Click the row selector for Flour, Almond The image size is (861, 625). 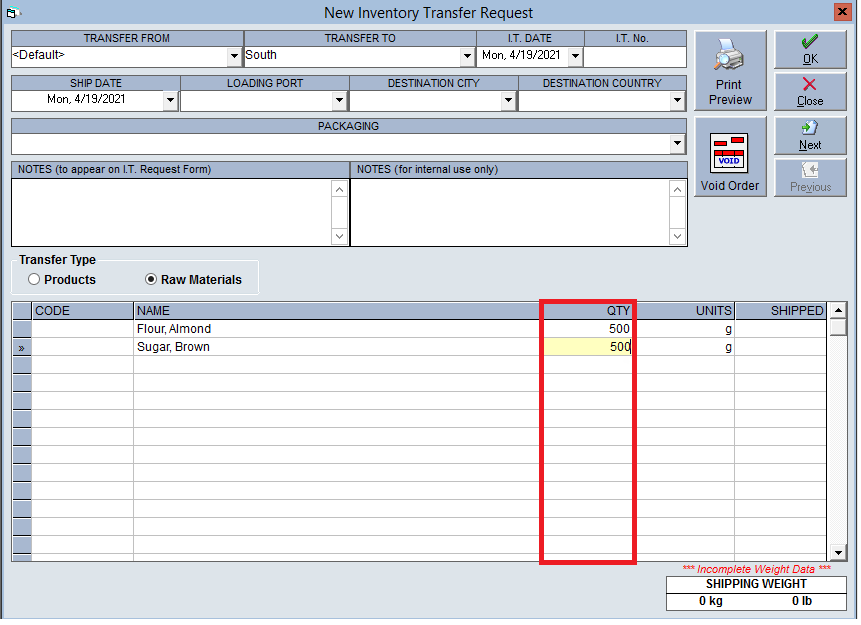click(x=22, y=330)
